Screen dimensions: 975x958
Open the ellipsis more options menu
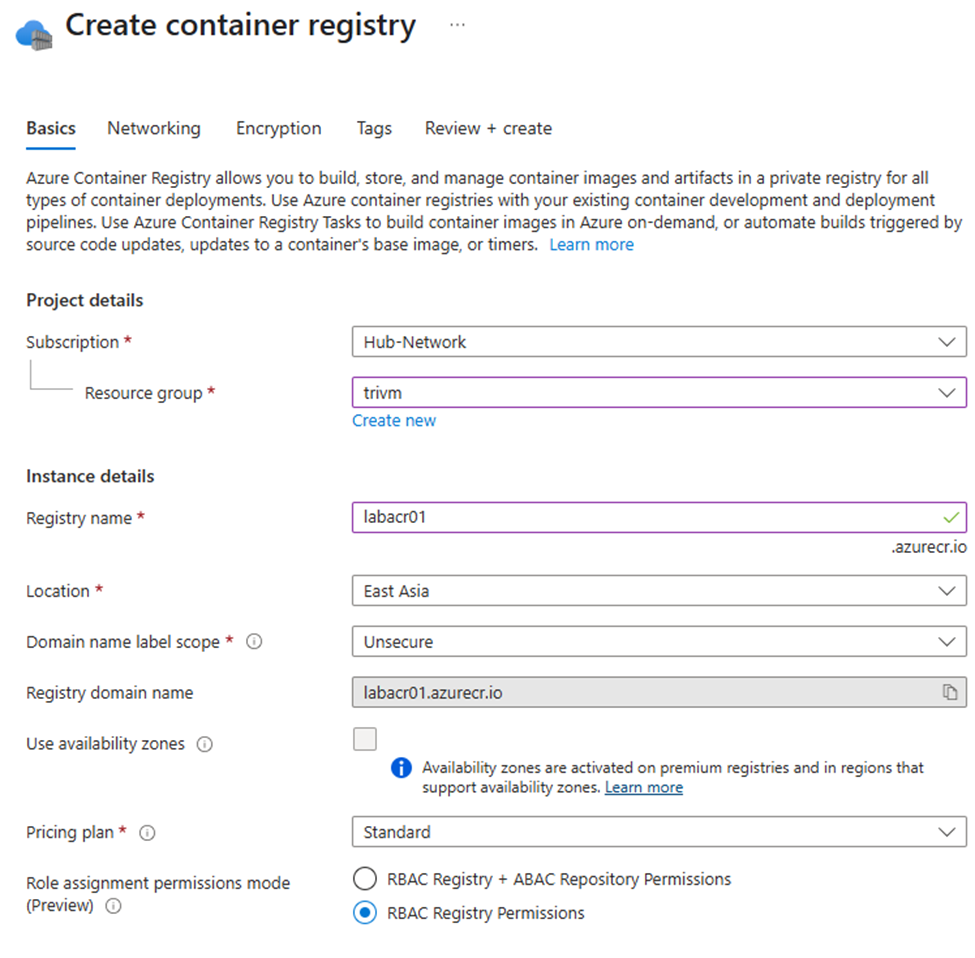pyautogui.click(x=457, y=25)
